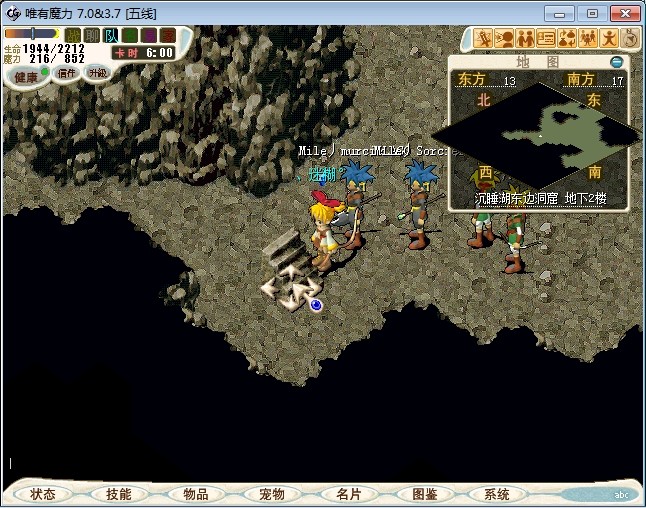
Task: Toggle the 队 (team) mode switch
Action: pyautogui.click(x=111, y=36)
